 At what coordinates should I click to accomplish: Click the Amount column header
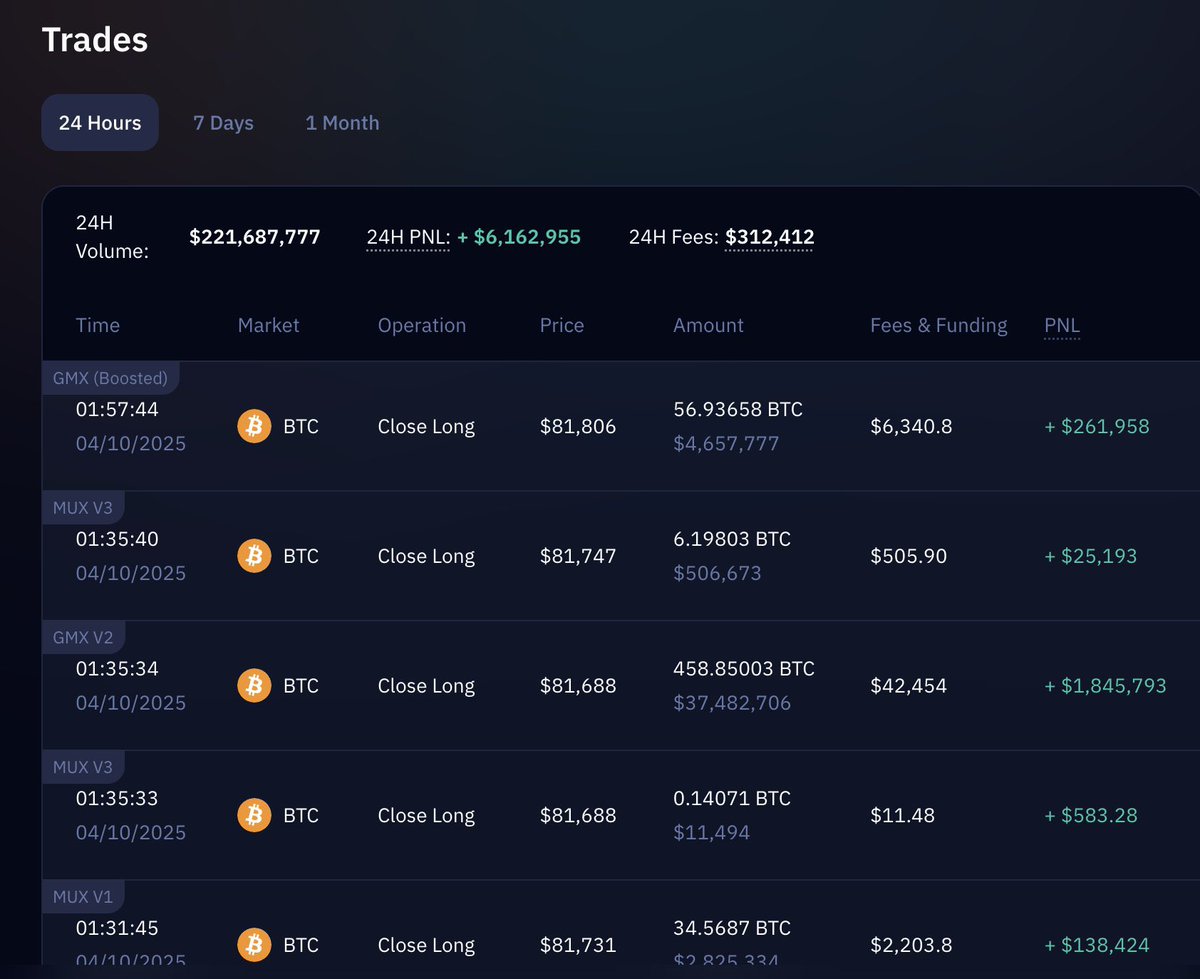click(708, 325)
